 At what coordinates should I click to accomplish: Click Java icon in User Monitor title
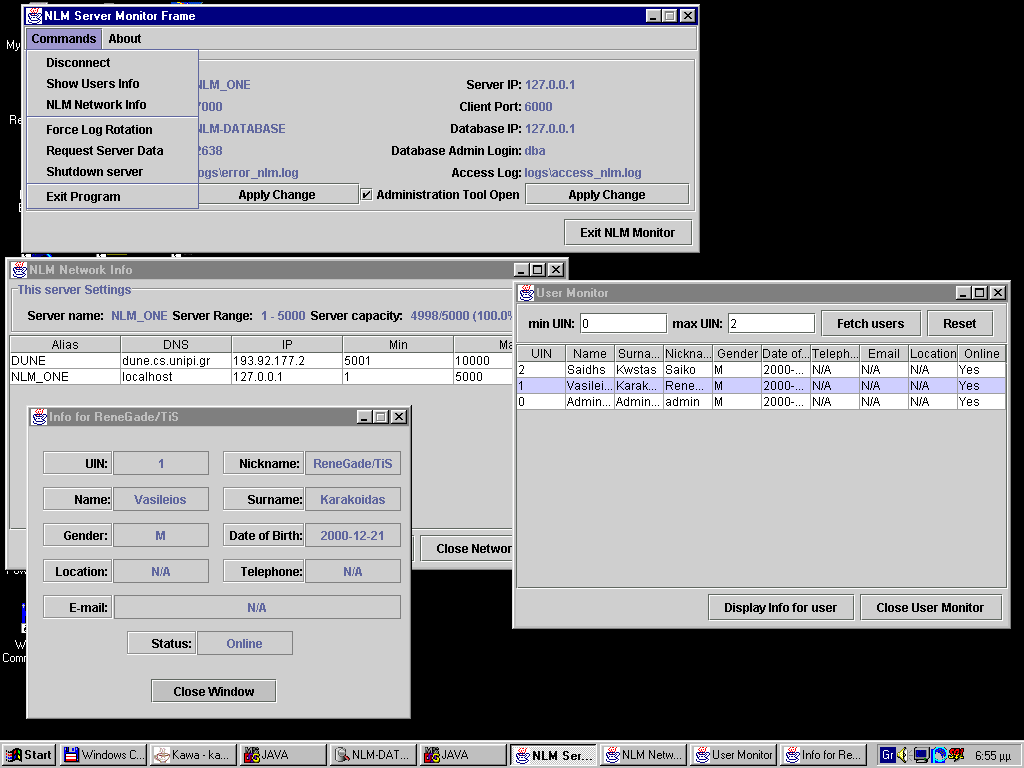coord(526,293)
